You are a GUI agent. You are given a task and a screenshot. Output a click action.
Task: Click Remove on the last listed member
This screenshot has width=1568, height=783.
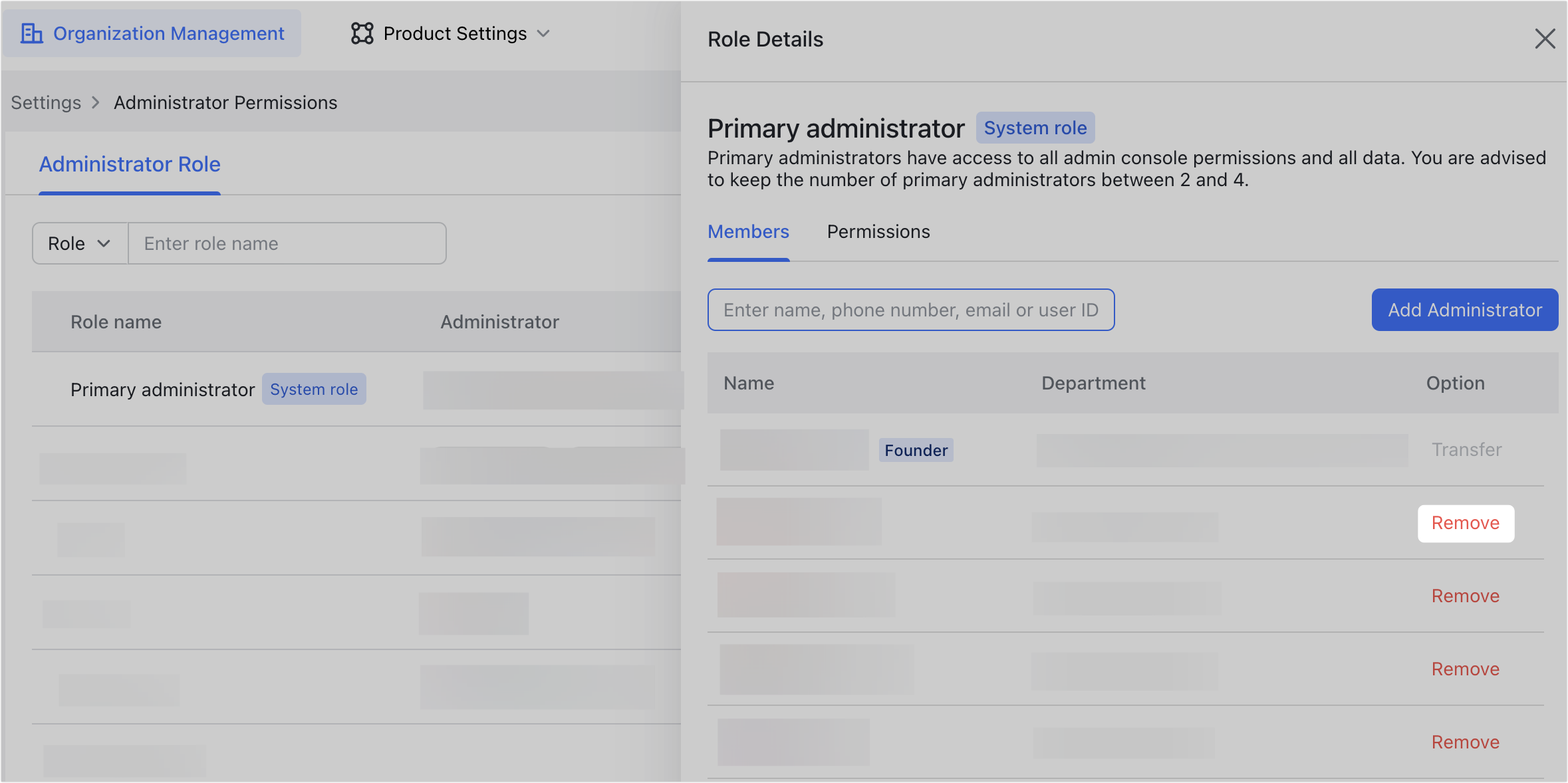1466,742
